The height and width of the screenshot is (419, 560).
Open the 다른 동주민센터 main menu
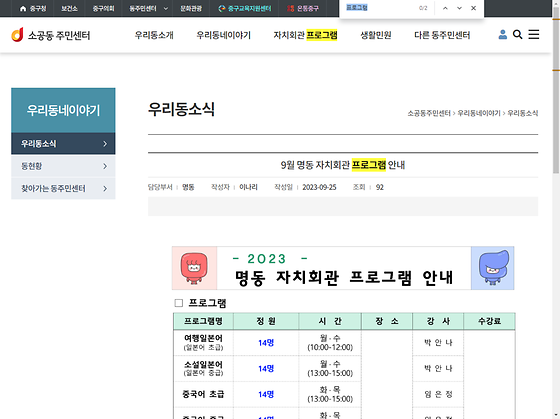coord(442,35)
